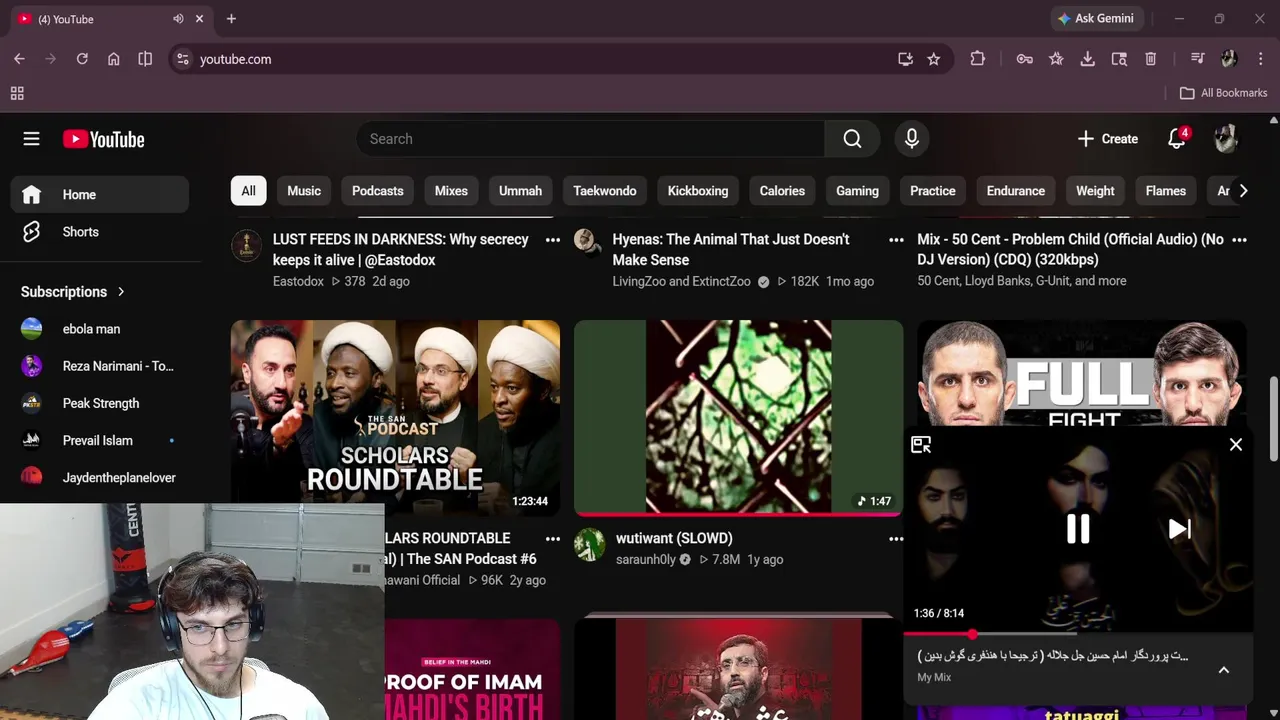Image resolution: width=1280 pixels, height=720 pixels.
Task: Select the All chip
Action: click(248, 191)
